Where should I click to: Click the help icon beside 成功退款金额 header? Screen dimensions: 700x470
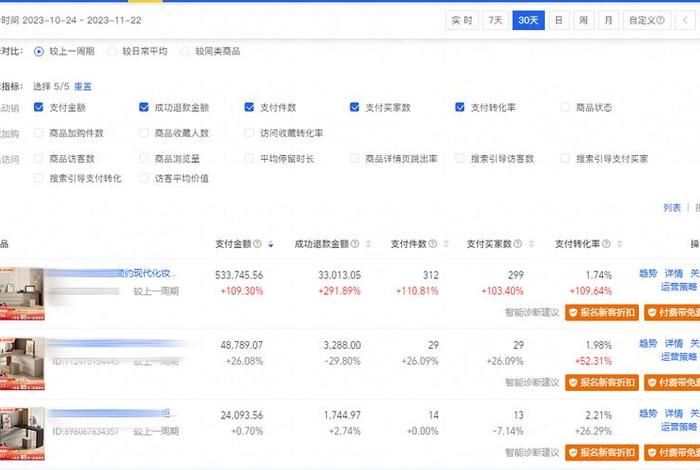[x=355, y=244]
